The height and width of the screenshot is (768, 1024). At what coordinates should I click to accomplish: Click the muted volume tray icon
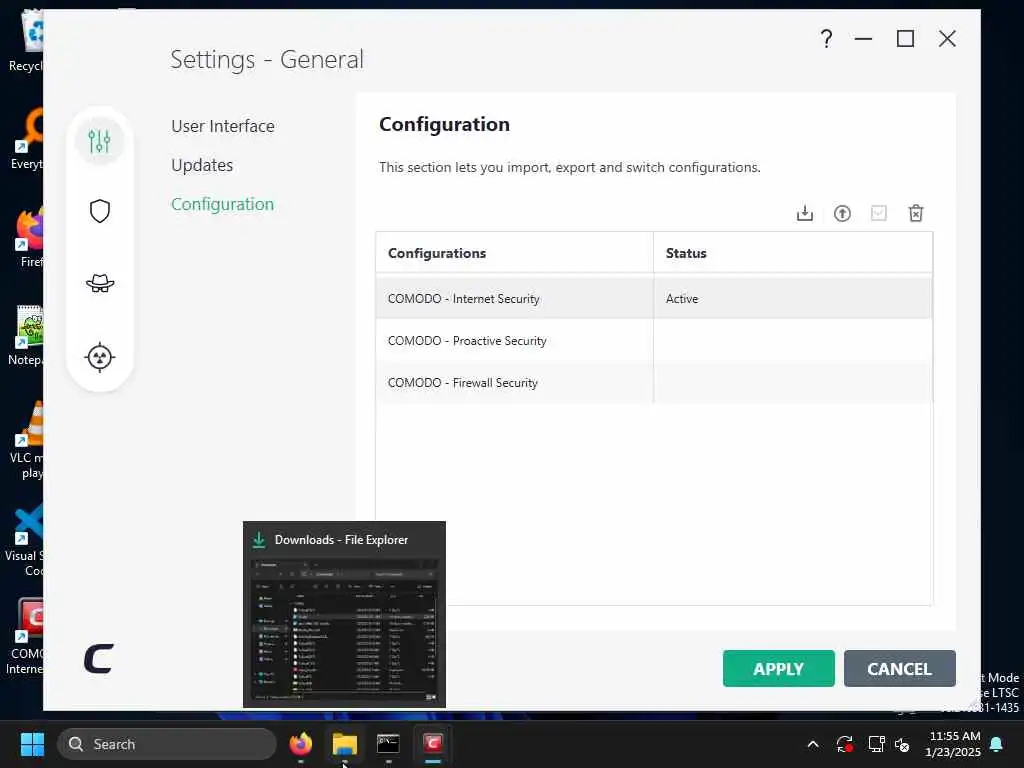coord(902,744)
